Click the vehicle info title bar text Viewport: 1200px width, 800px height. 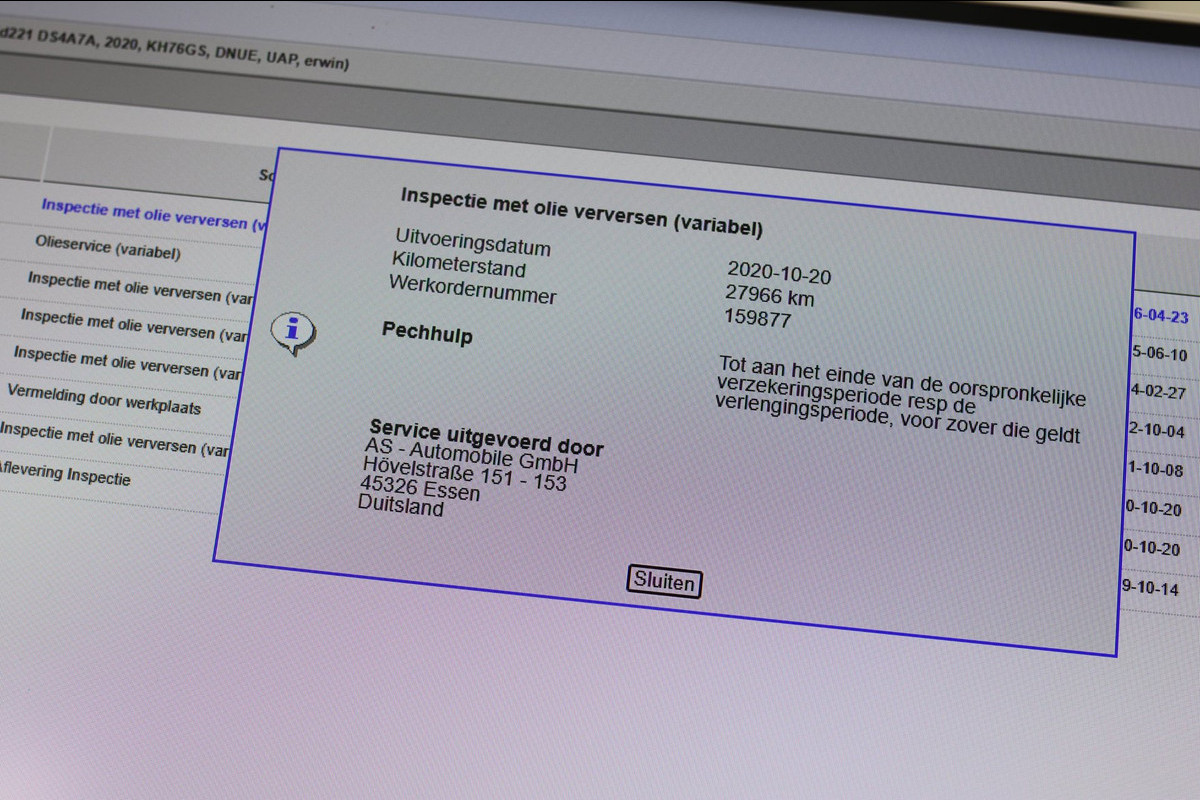(175, 48)
